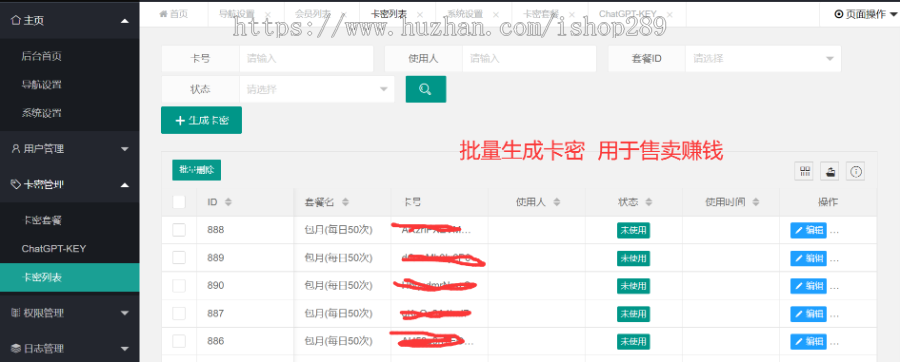This screenshot has width=900, height=362.
Task: Open 导航设置 in the sidebar
Action: tap(69, 84)
